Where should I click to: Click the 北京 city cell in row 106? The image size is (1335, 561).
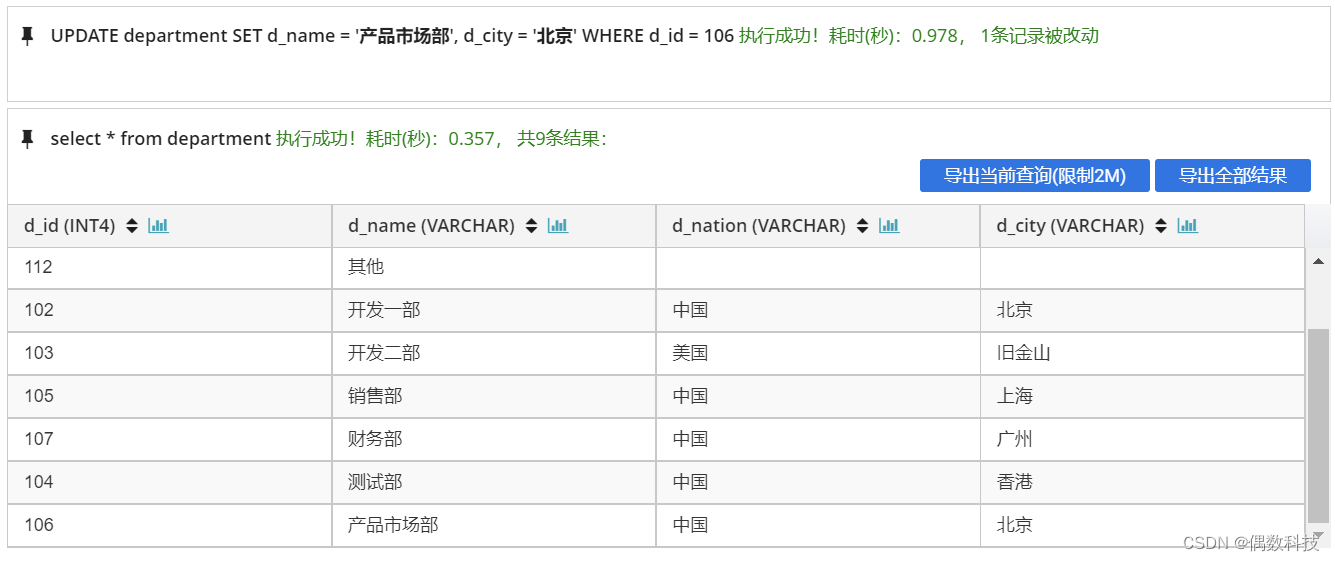point(1142,525)
